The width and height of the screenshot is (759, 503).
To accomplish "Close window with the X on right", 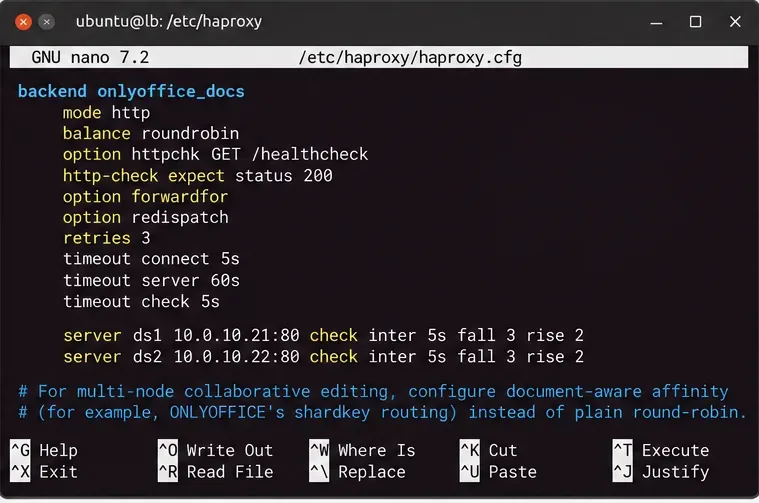I will click(x=735, y=22).
